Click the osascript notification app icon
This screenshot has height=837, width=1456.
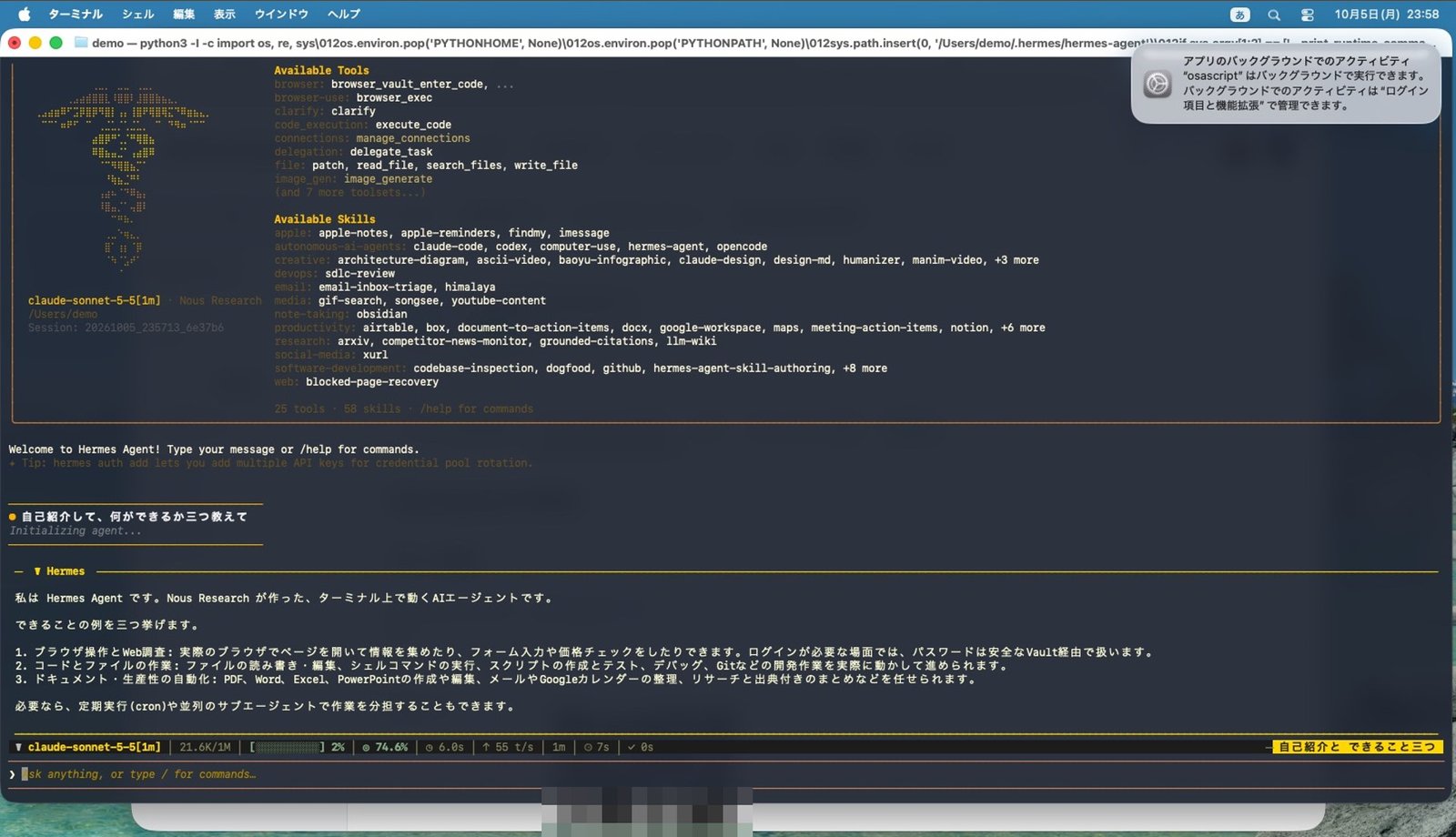(1158, 84)
